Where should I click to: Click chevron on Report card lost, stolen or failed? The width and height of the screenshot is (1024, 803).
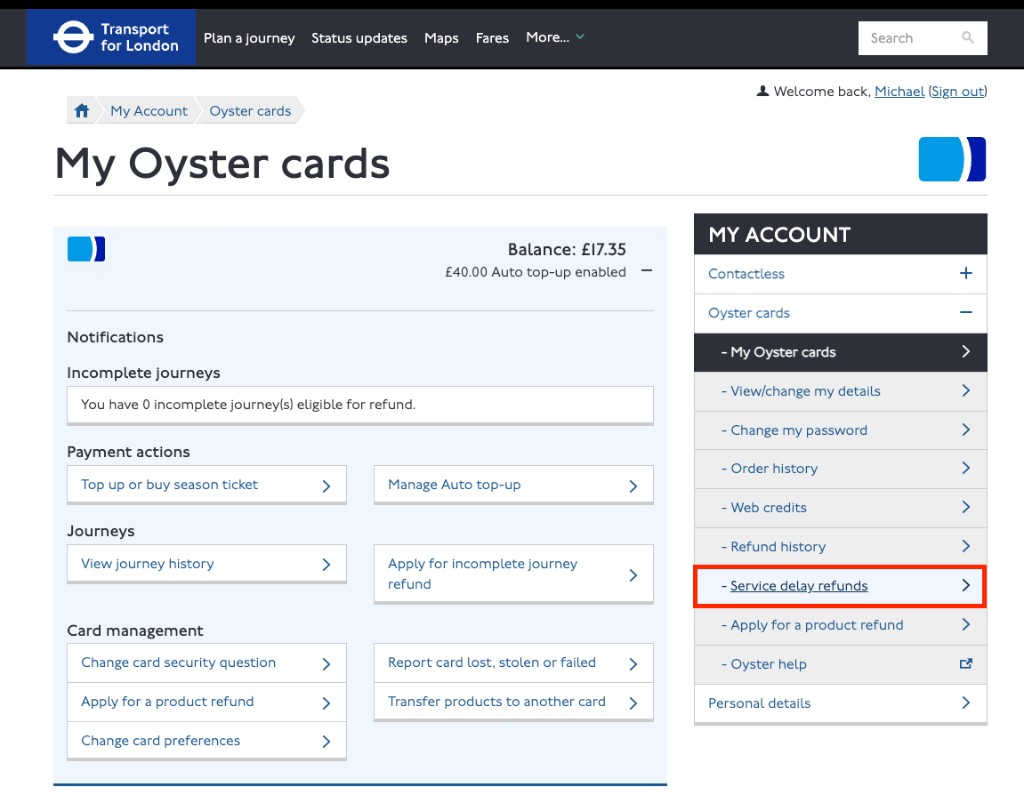point(633,664)
